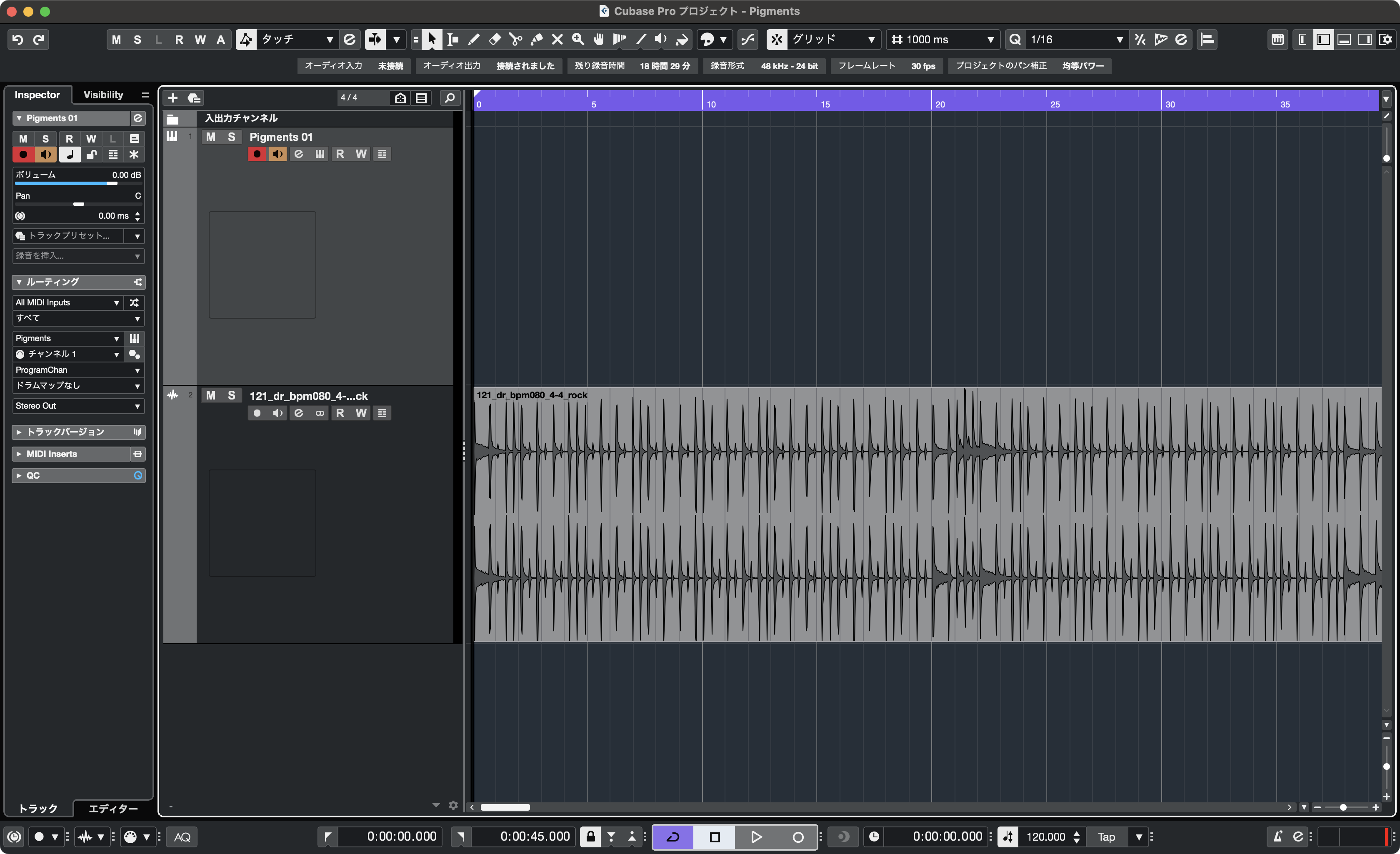This screenshot has width=1400, height=854.
Task: Select the Play speaker tool
Action: point(661,39)
